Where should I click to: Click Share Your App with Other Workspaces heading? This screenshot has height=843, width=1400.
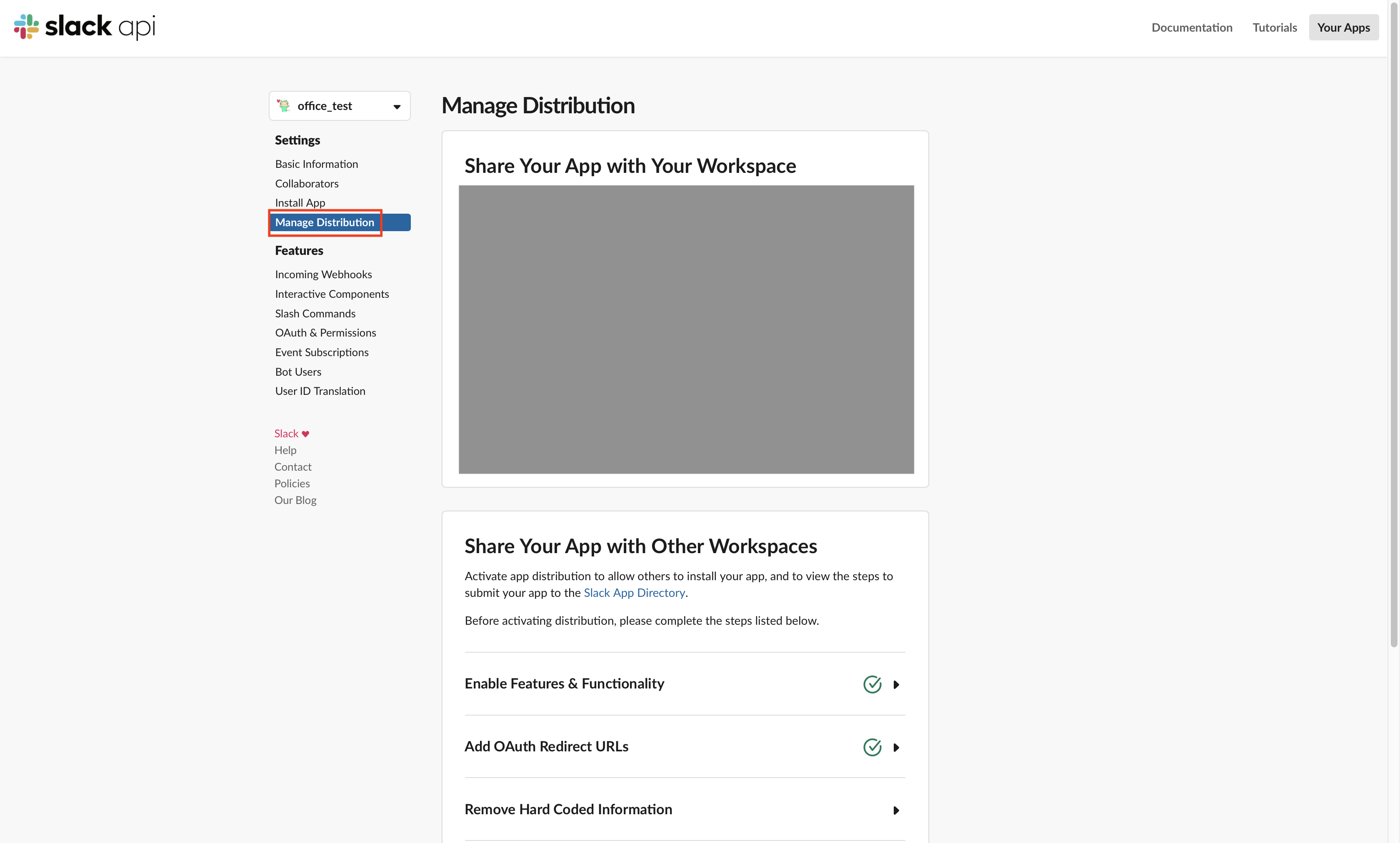coord(641,546)
